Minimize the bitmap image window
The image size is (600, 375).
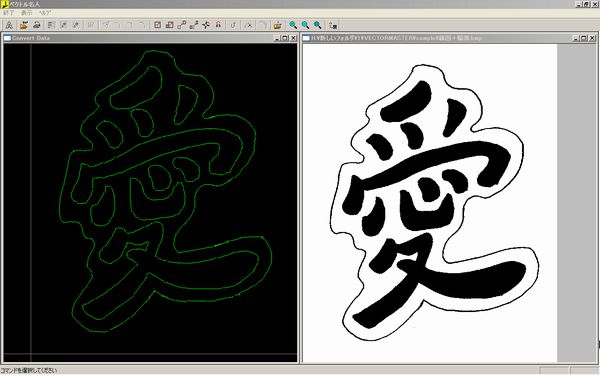575,38
